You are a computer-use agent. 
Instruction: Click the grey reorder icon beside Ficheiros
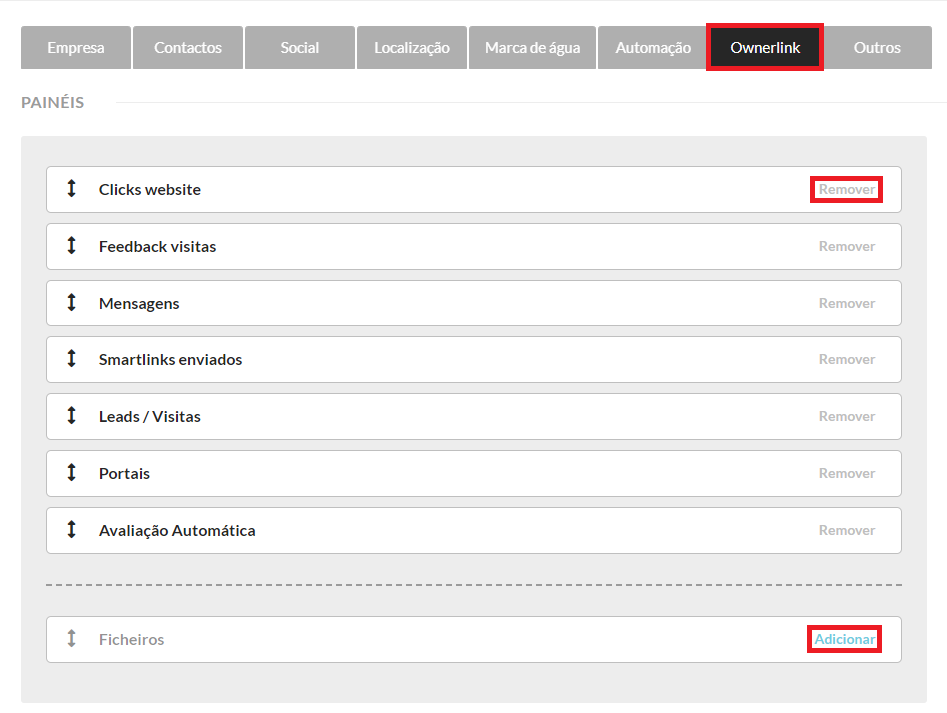pyautogui.click(x=71, y=639)
